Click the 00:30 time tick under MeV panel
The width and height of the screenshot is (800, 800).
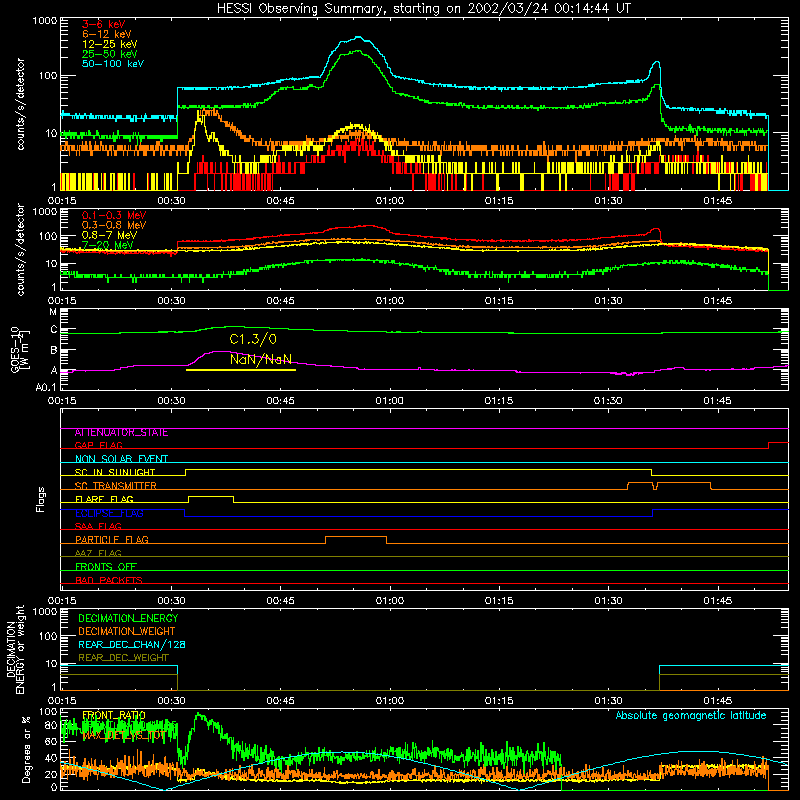(171, 301)
